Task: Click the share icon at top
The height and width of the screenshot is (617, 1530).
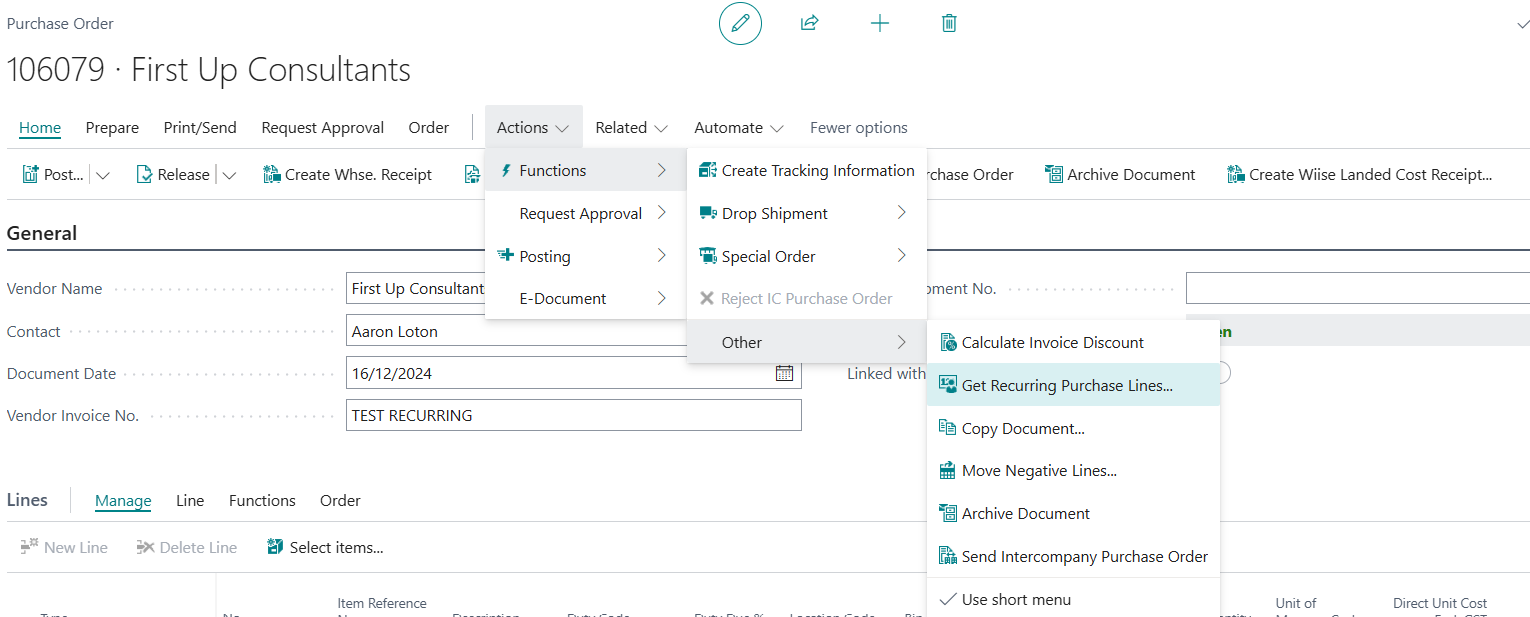Action: (810, 23)
